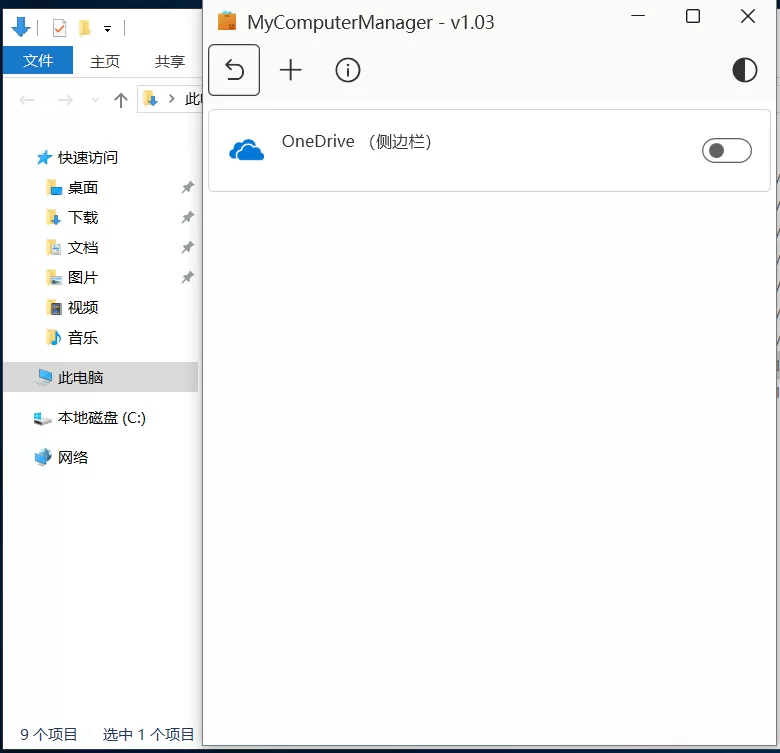Image resolution: width=780 pixels, height=753 pixels.
Task: Click the pin icon next to 文档
Action: 188,247
